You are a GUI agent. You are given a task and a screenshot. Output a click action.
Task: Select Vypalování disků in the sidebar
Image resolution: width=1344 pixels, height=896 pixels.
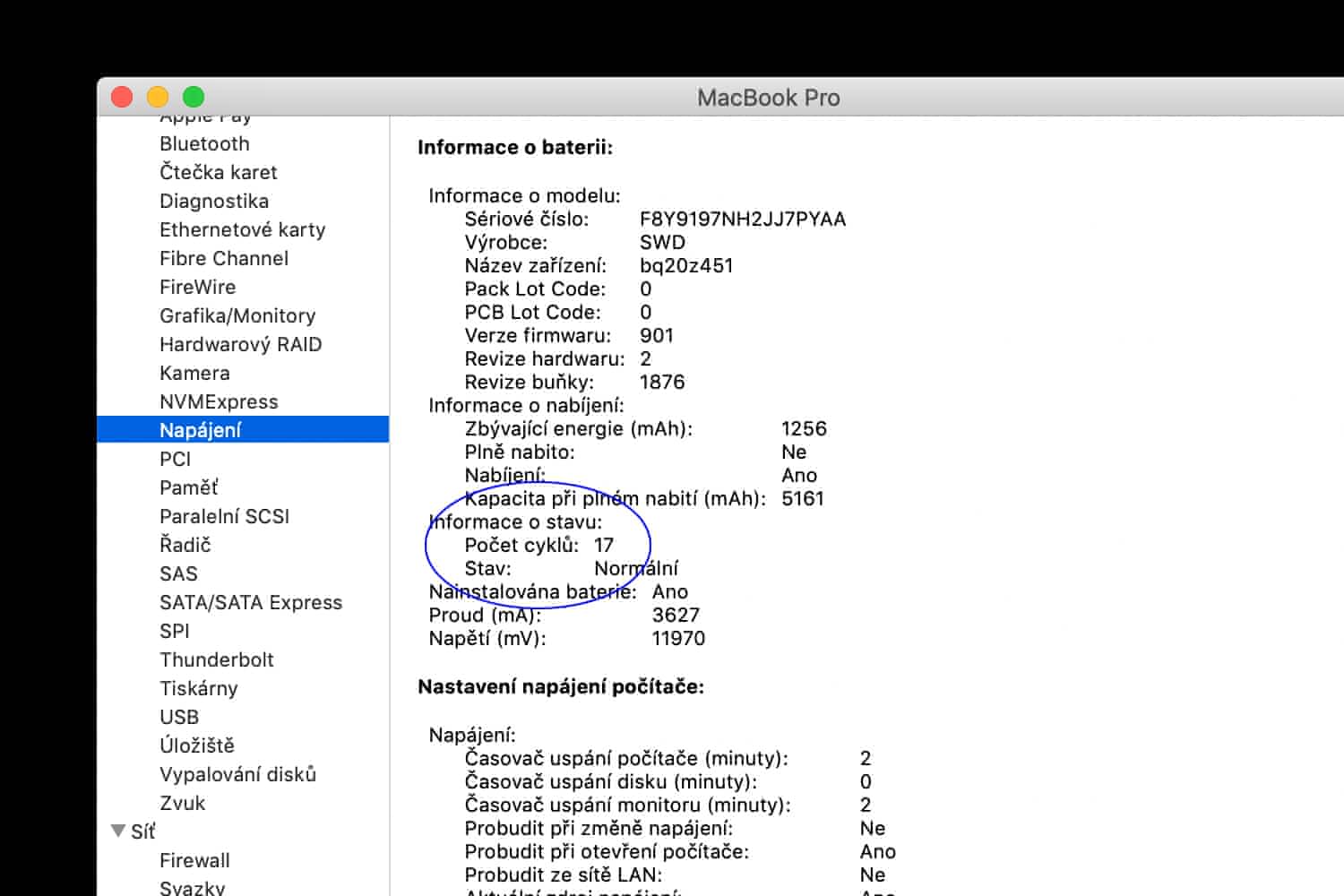[x=237, y=774]
